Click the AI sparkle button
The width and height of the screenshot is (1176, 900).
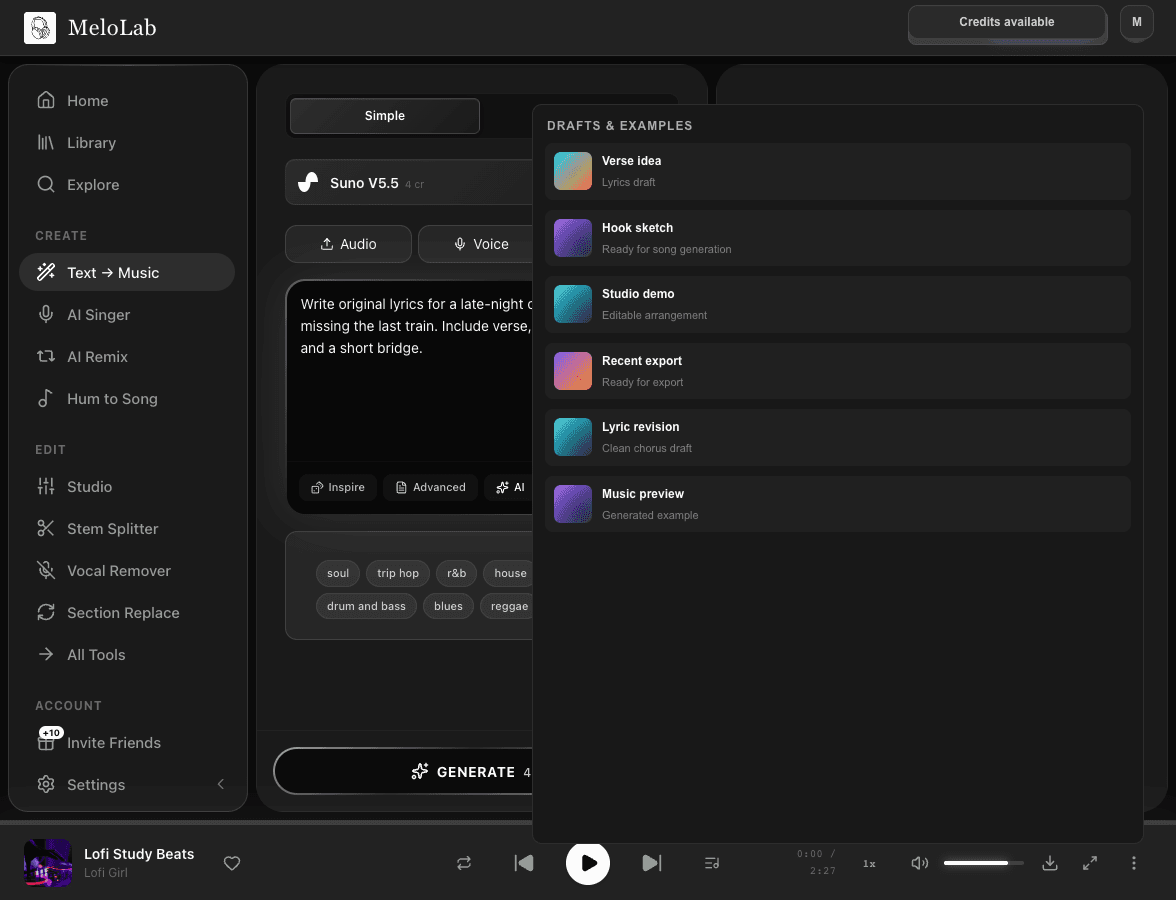pyautogui.click(x=510, y=488)
